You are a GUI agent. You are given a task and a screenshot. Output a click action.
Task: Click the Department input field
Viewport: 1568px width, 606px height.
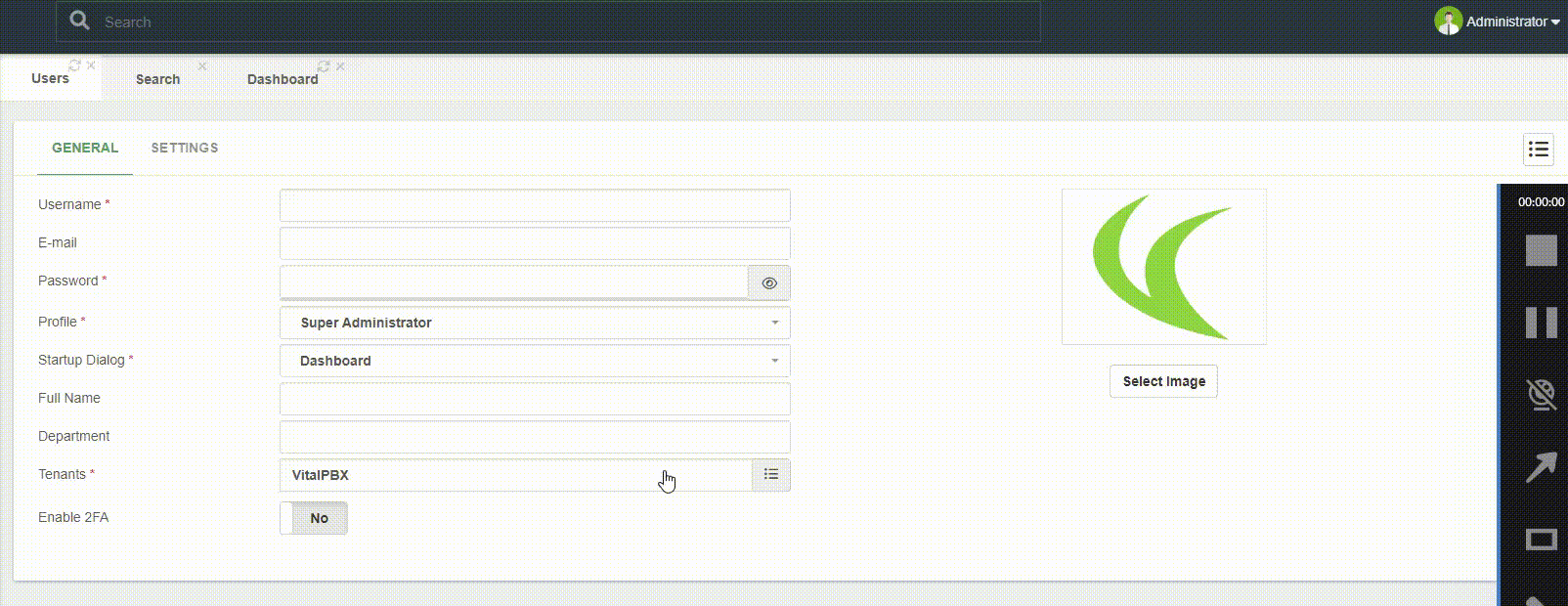pos(535,437)
